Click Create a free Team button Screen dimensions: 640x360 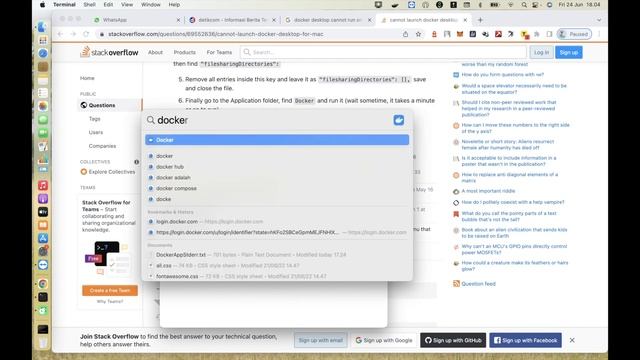pos(110,290)
